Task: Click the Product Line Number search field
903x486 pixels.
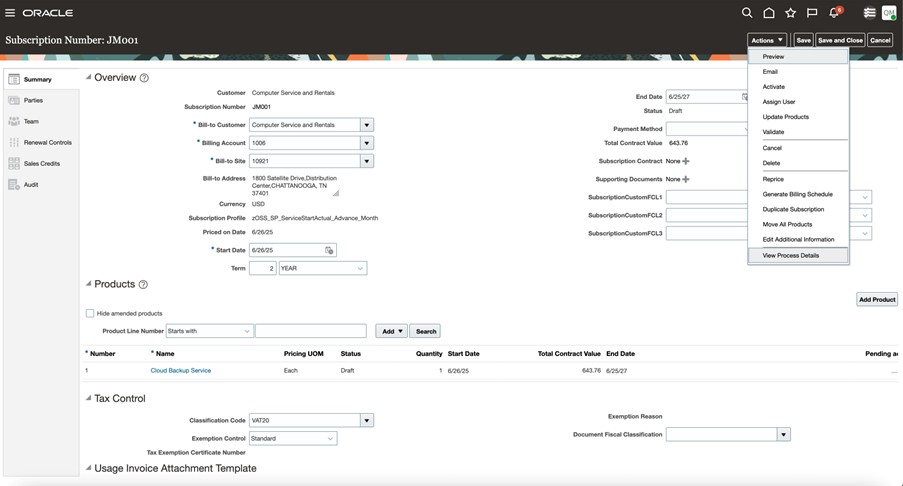Action: click(310, 331)
